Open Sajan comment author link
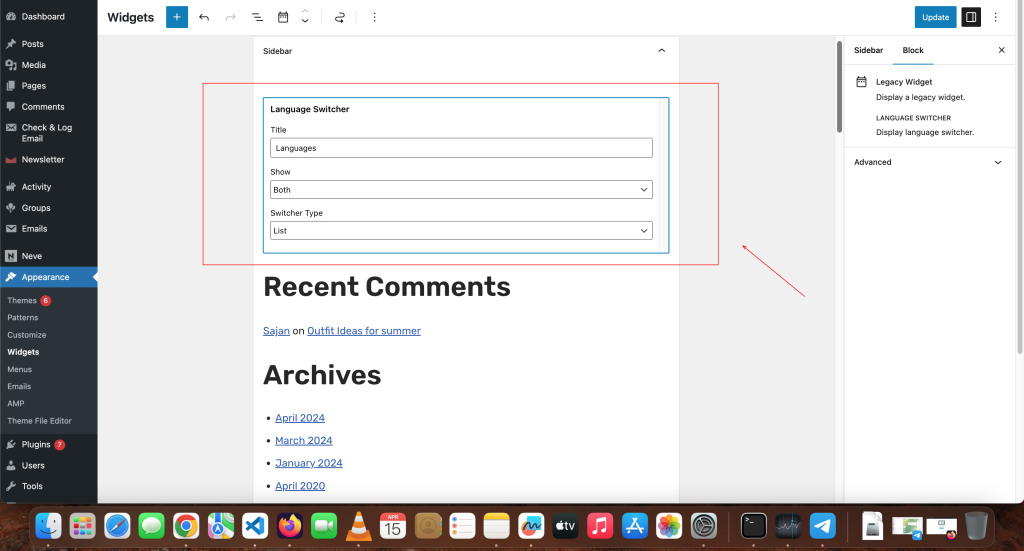Viewport: 1024px width, 551px height. 276,331
